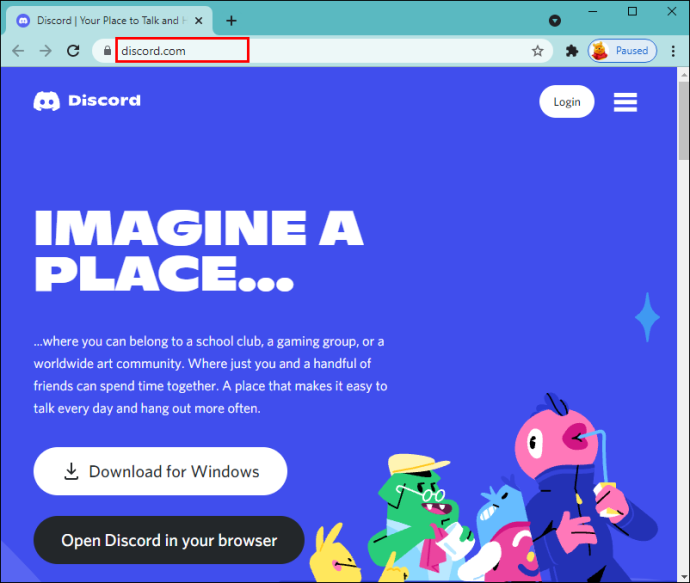
Task: Click the Login button
Action: [567, 102]
